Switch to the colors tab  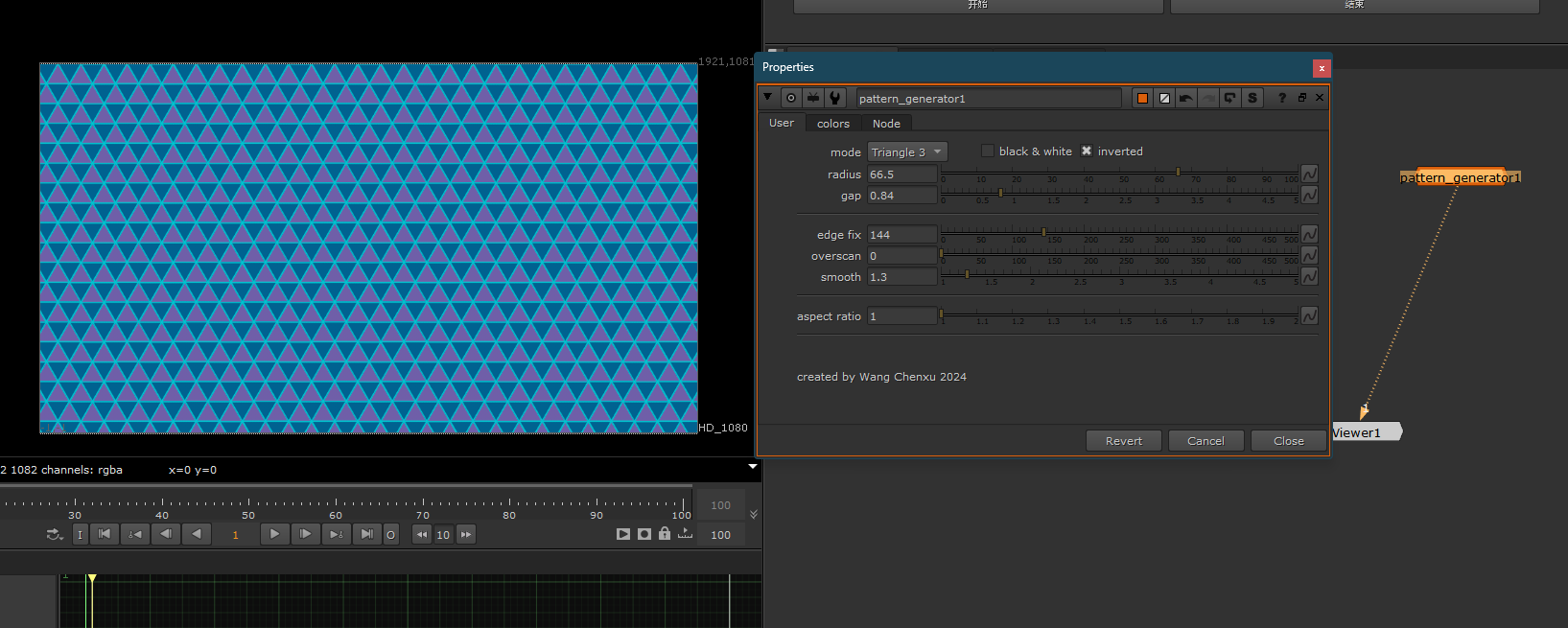point(832,124)
